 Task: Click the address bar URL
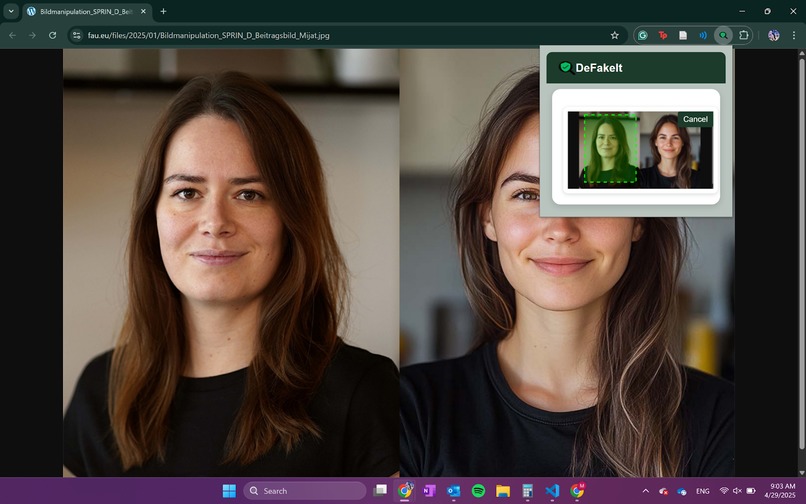(x=209, y=35)
